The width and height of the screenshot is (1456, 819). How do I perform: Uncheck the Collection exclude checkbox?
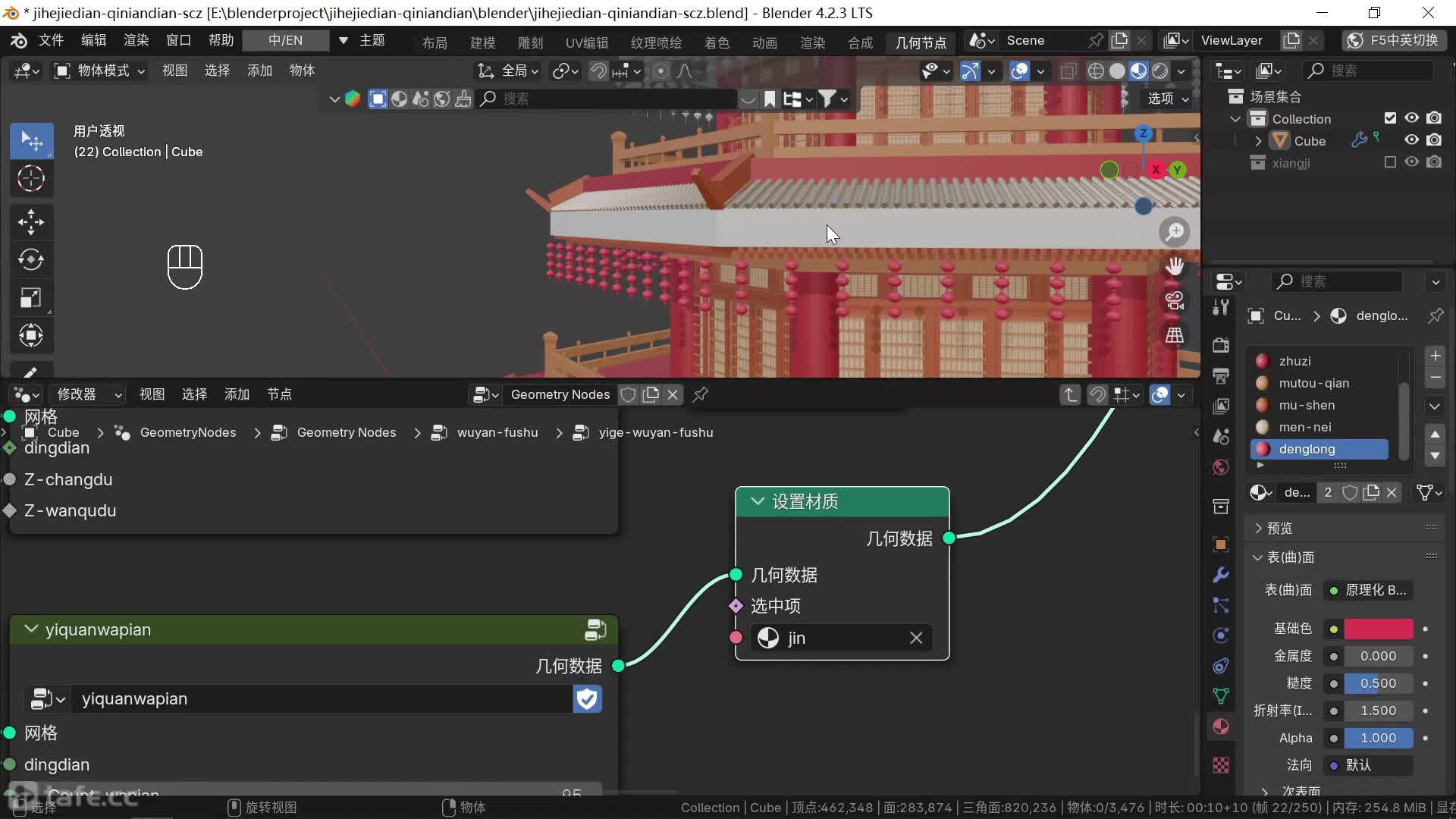pos(1389,118)
